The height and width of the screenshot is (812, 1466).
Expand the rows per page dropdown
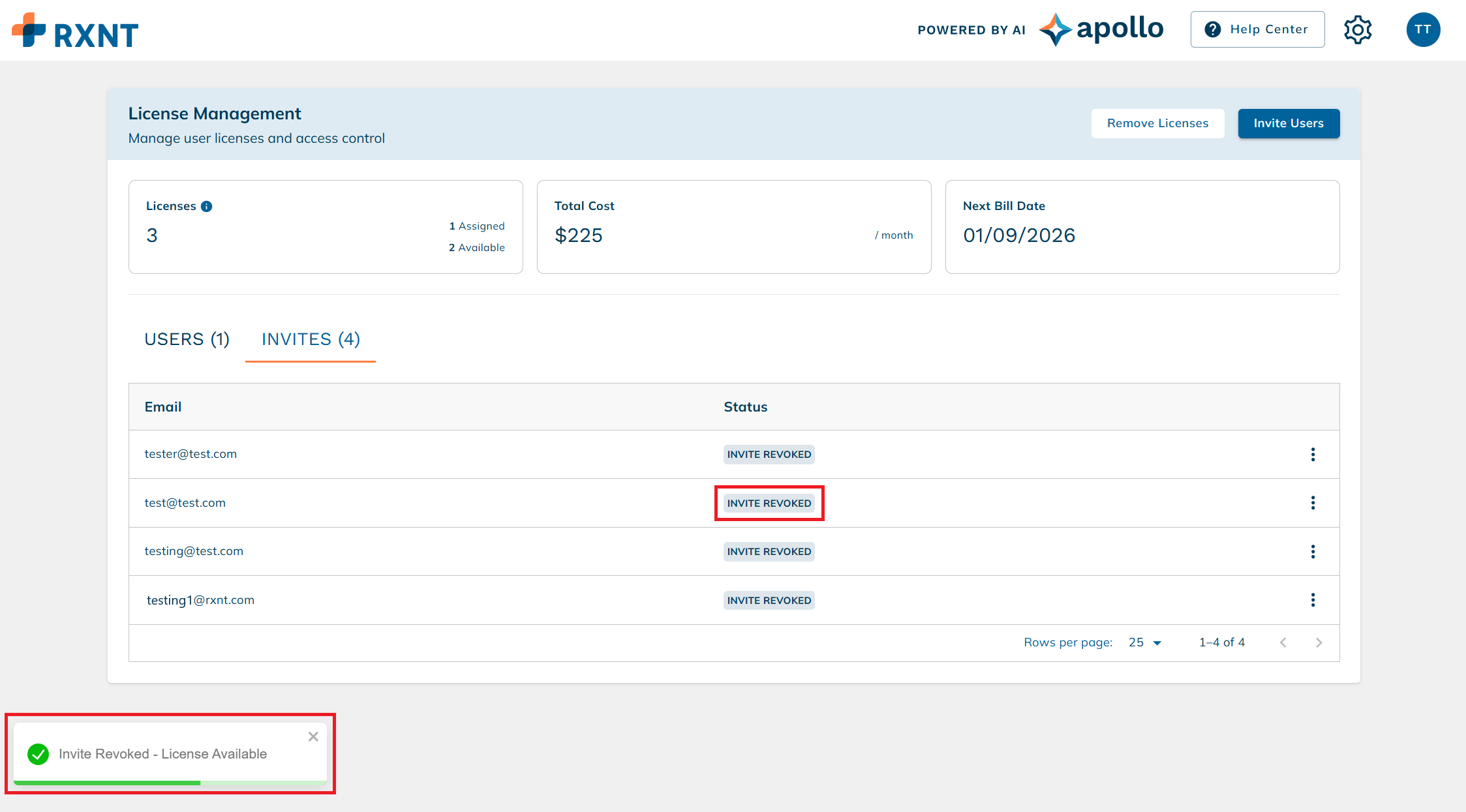pyautogui.click(x=1145, y=642)
